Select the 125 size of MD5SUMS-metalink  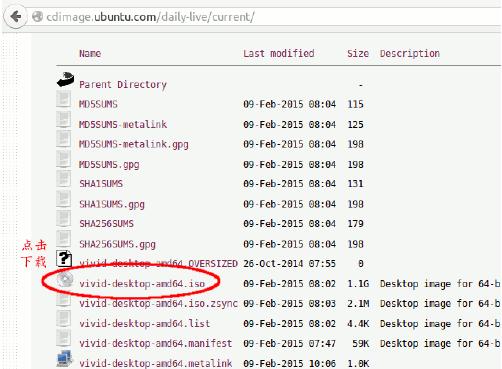355,124
